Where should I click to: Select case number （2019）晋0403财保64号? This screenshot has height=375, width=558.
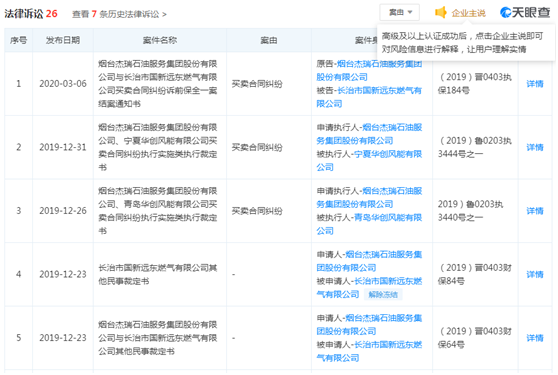(x=475, y=338)
